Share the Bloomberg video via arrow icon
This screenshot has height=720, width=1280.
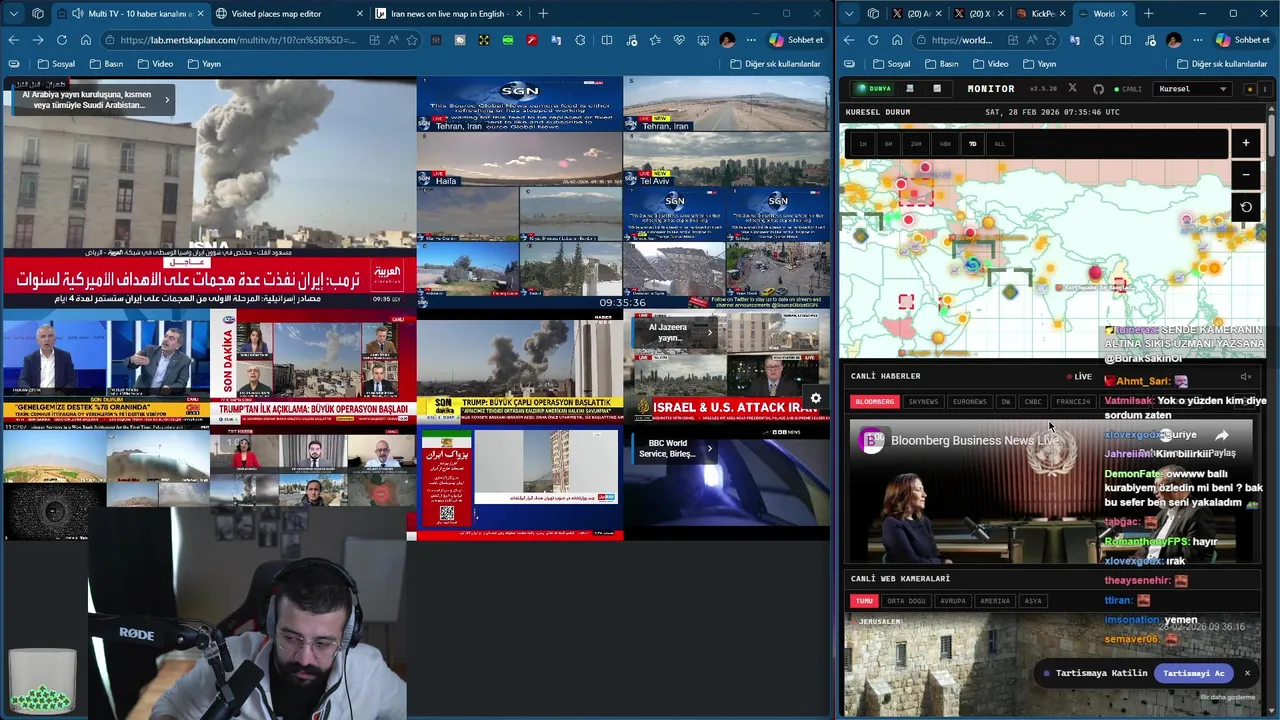pos(1222,436)
